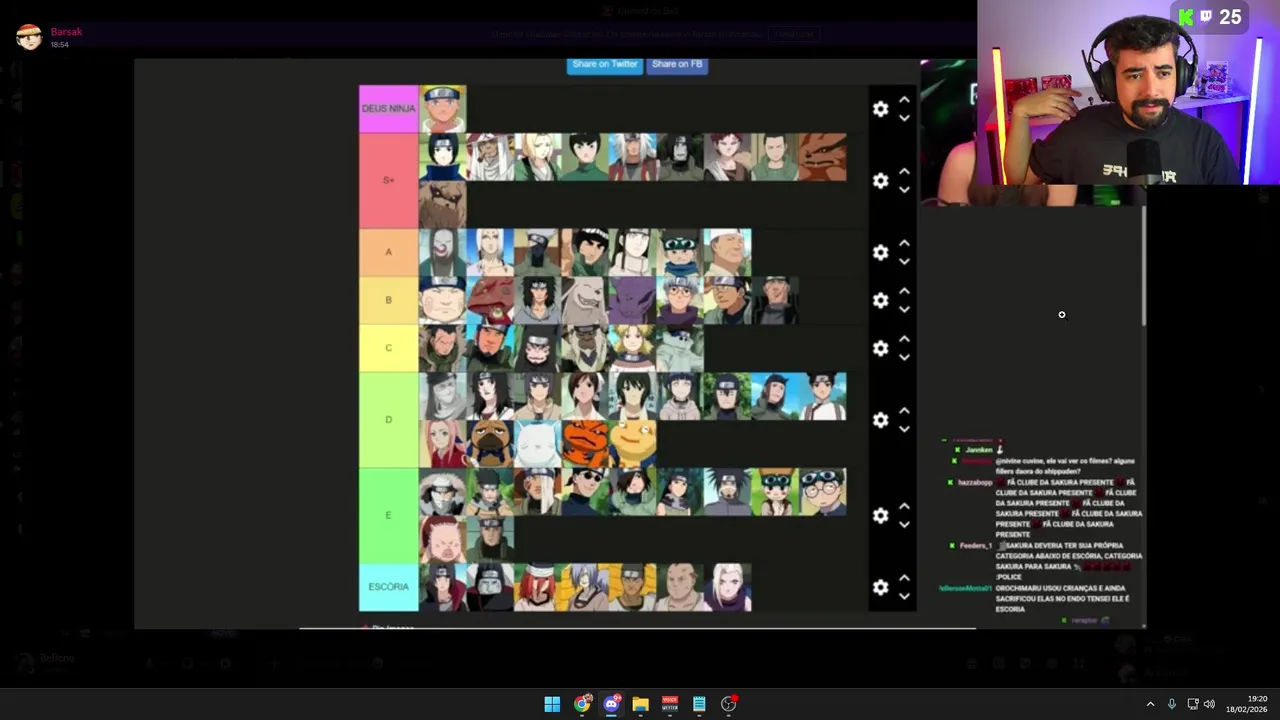Viewport: 1280px width, 720px height.
Task: Pick the blond ninja thumbnail in DEUS NINJA row
Action: pos(443,109)
